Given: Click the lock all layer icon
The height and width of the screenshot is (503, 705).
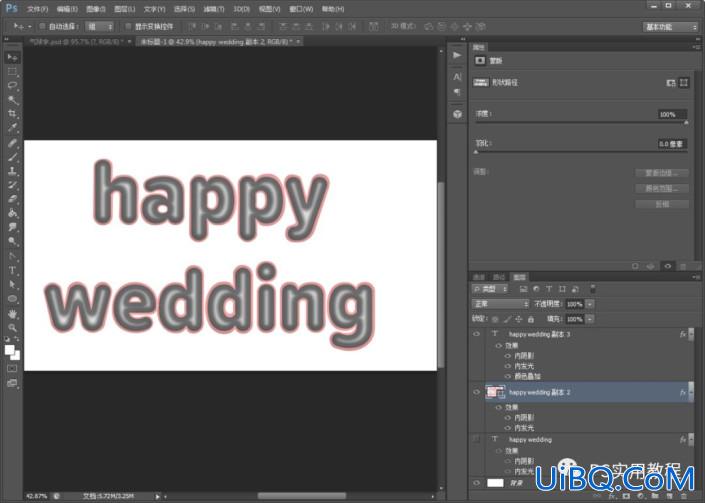Looking at the screenshot, I should (531, 319).
